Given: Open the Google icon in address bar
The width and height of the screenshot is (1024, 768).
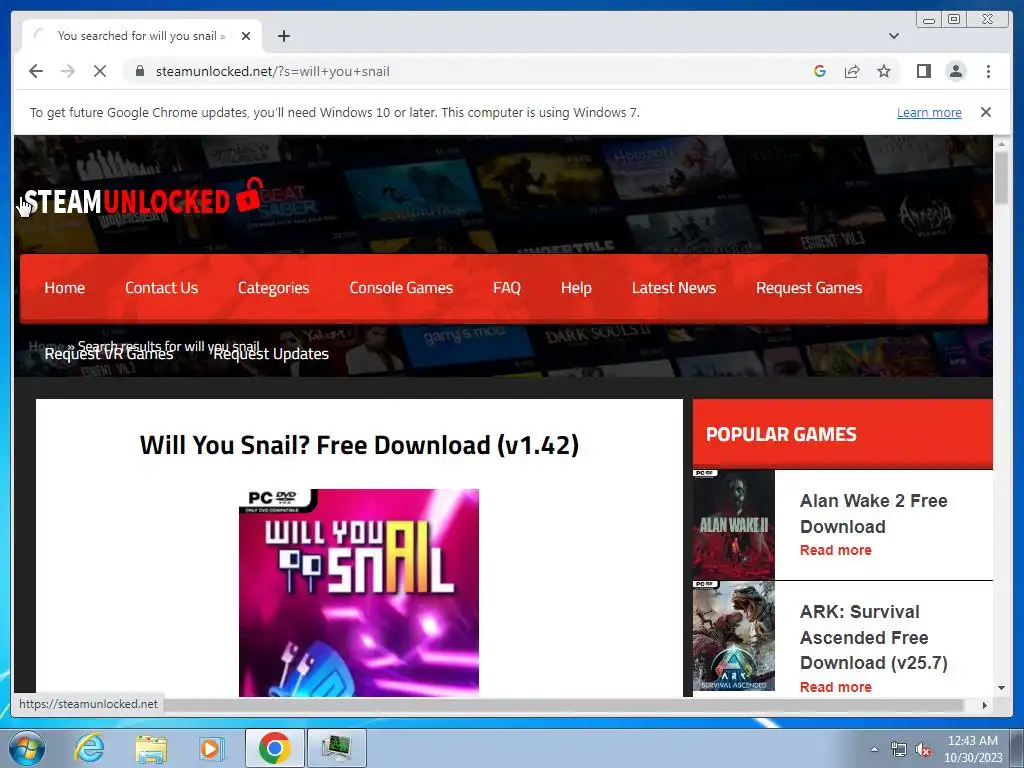Looking at the screenshot, I should click(820, 71).
